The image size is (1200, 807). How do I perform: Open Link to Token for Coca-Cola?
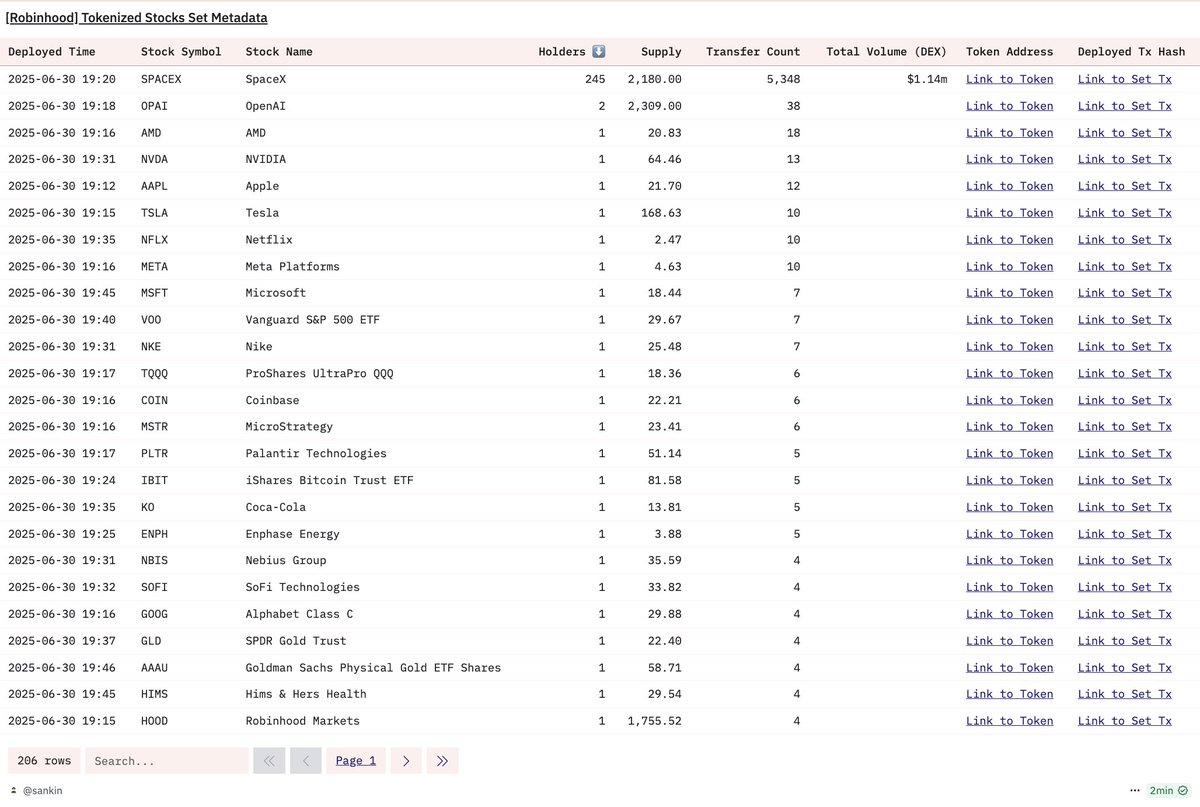[1009, 507]
